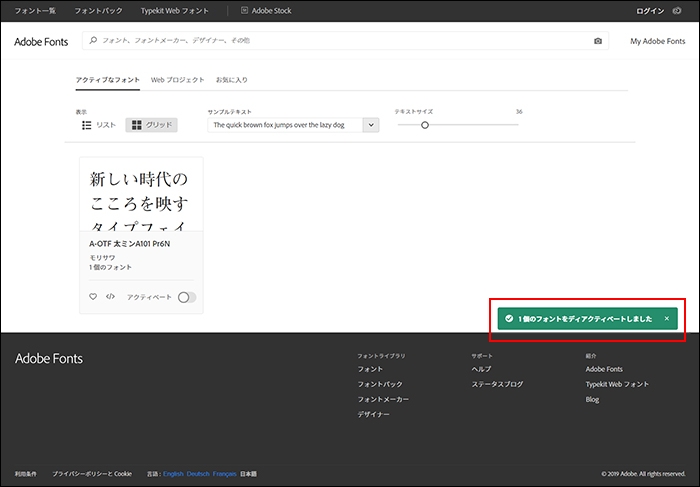Switch language to Deutsch
700x487 pixels.
tap(198, 474)
